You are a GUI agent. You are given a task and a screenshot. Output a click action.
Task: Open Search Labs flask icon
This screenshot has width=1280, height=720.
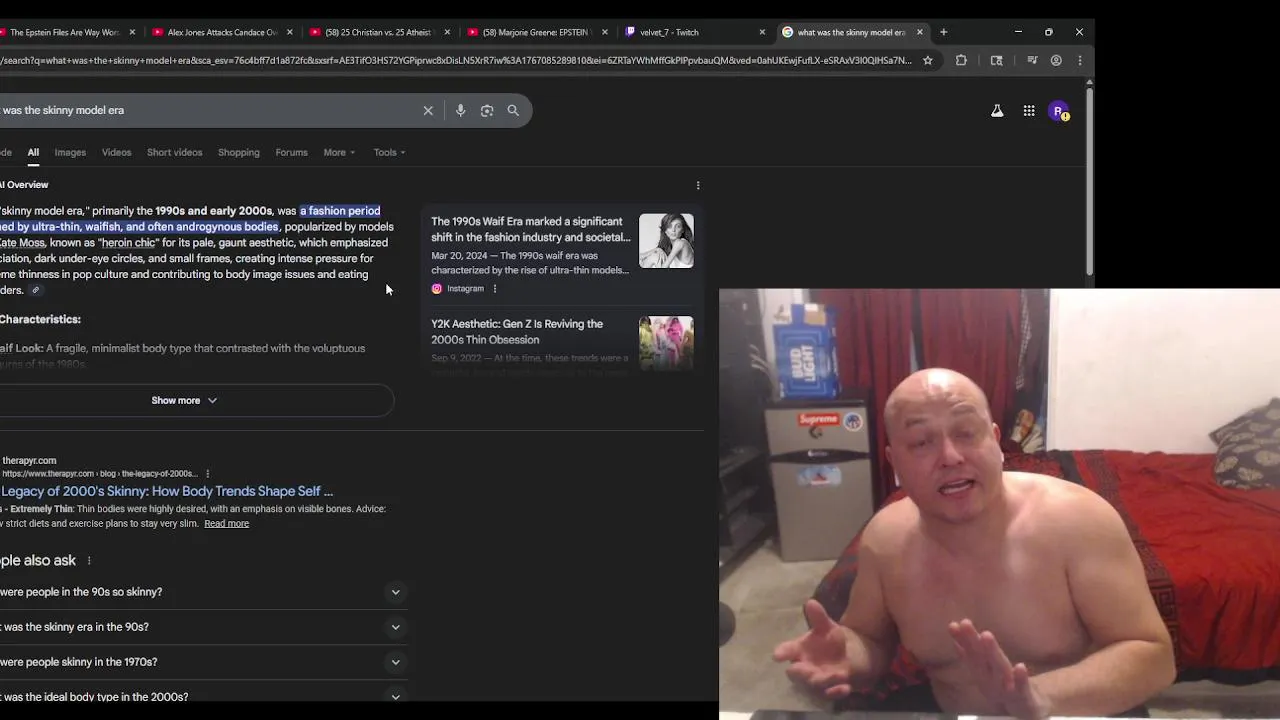pyautogui.click(x=997, y=111)
